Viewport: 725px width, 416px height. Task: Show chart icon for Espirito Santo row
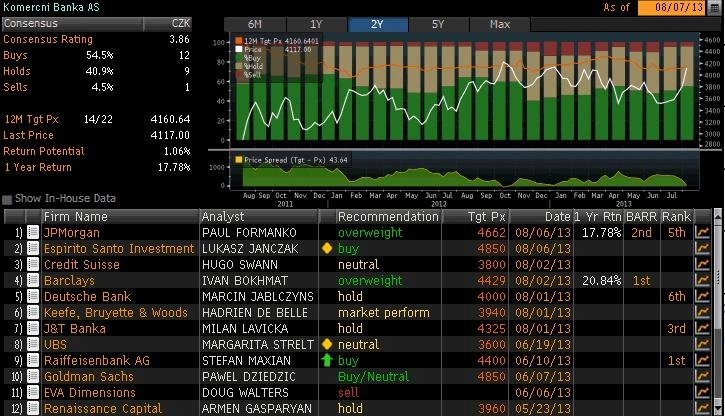pyautogui.click(x=702, y=249)
